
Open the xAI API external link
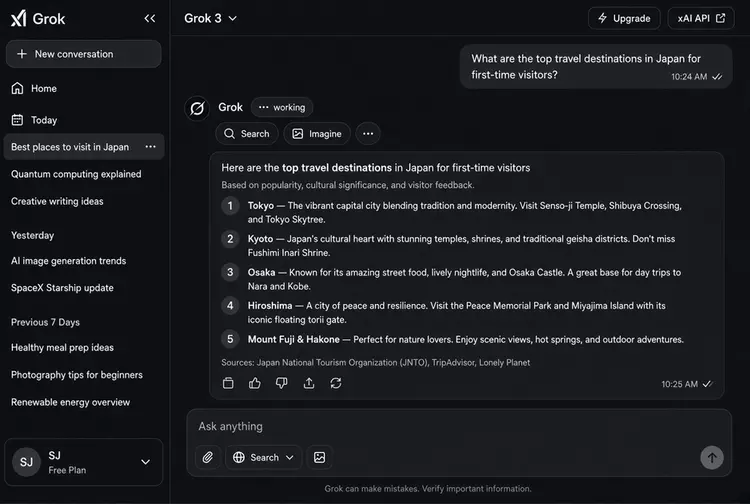pos(701,19)
